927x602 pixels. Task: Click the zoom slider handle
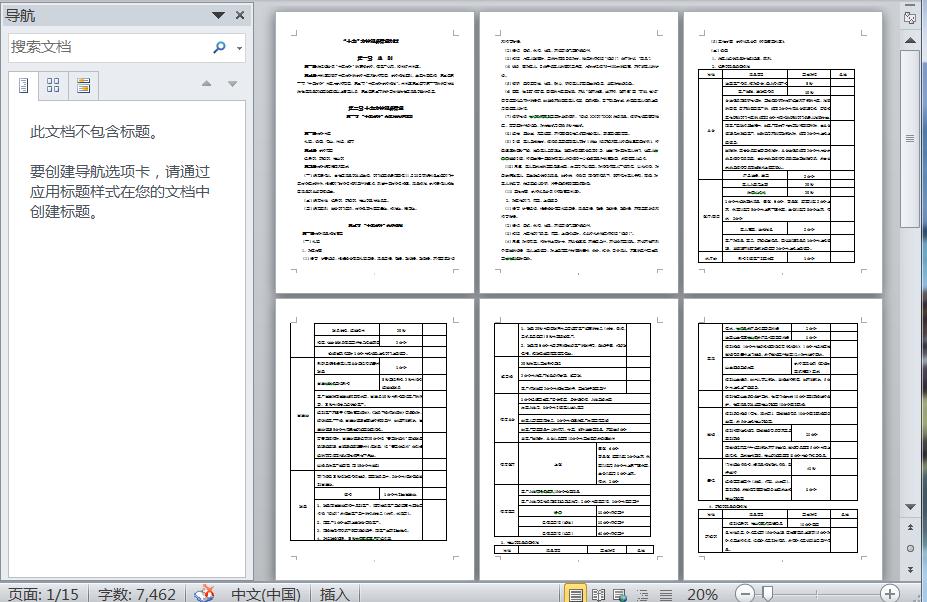pyautogui.click(x=767, y=593)
